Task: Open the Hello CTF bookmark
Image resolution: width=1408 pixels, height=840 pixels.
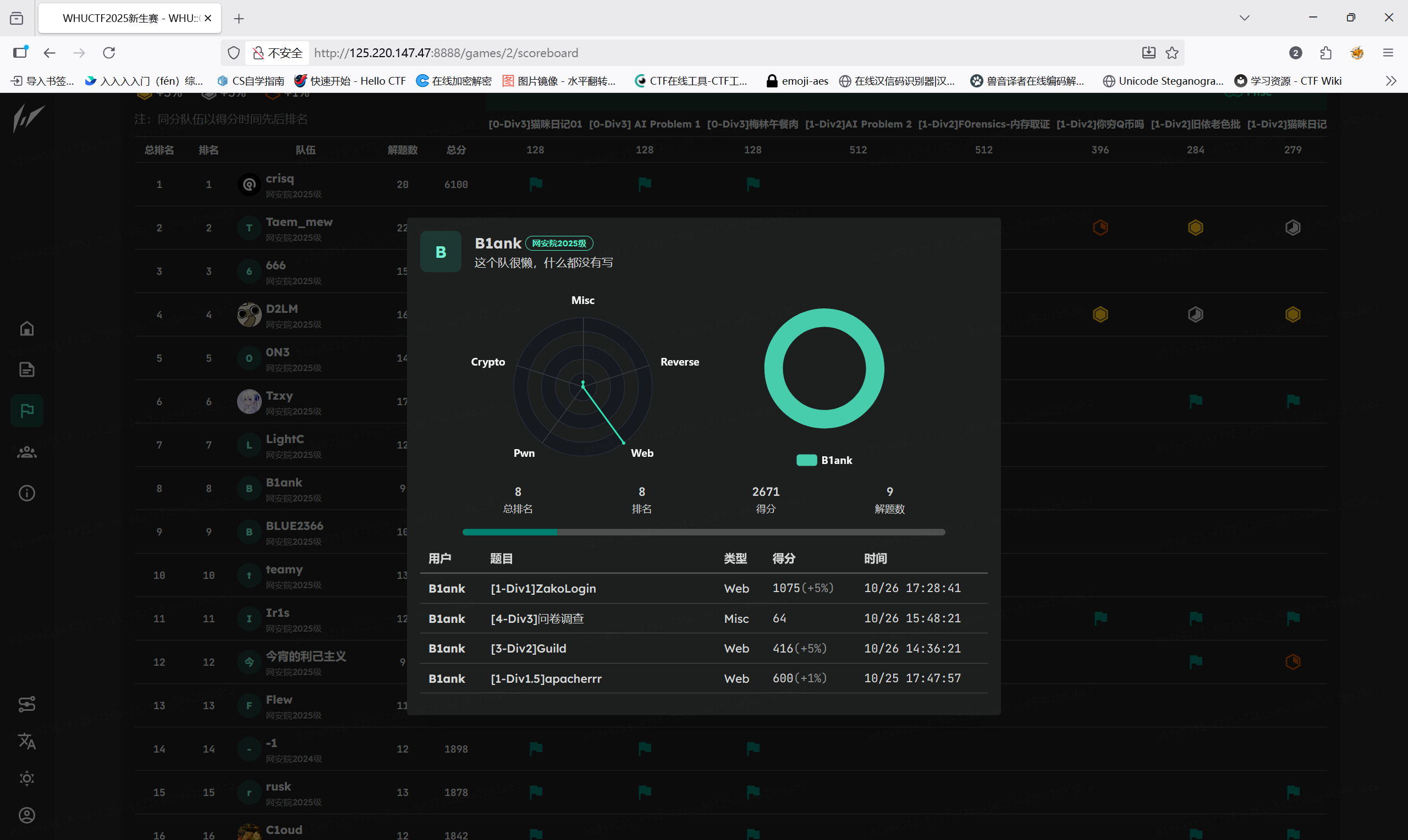Action: [x=350, y=81]
